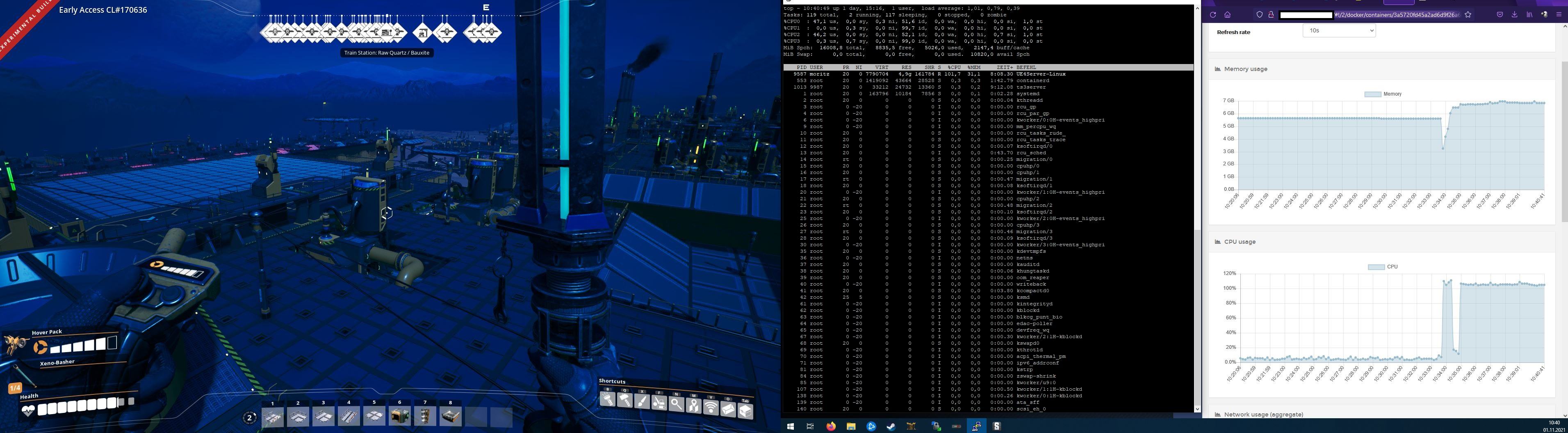Select hotbar slot 7 item
Viewport: 1568px width, 433px height.
[x=426, y=417]
